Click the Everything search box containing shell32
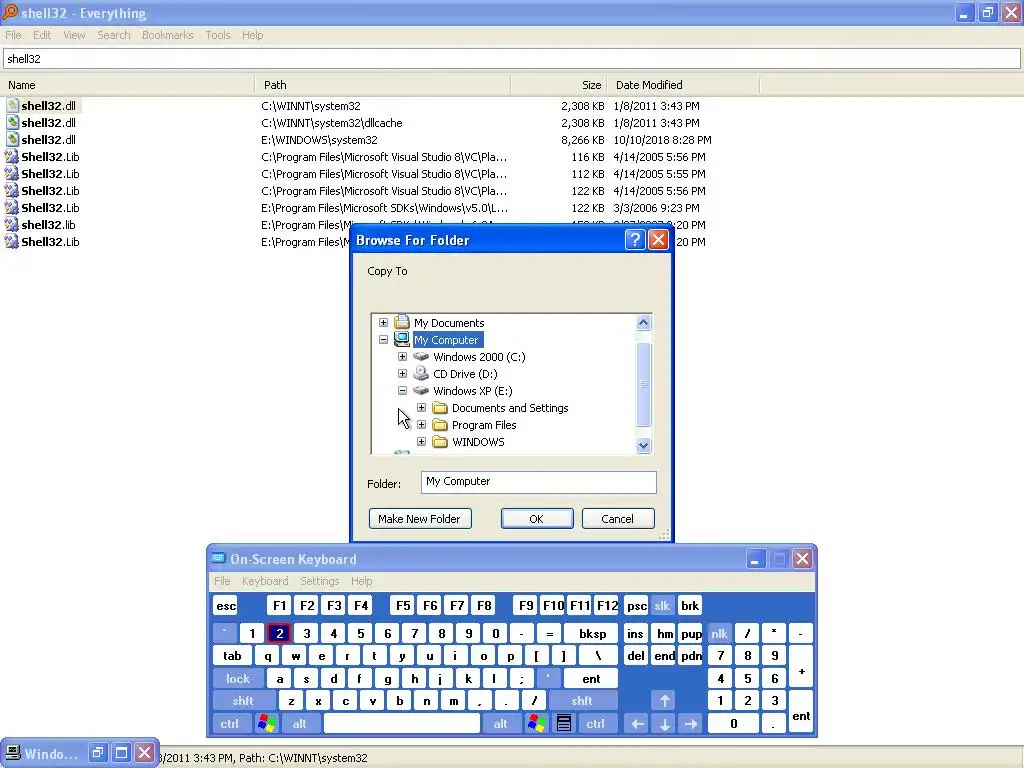 coord(512,59)
